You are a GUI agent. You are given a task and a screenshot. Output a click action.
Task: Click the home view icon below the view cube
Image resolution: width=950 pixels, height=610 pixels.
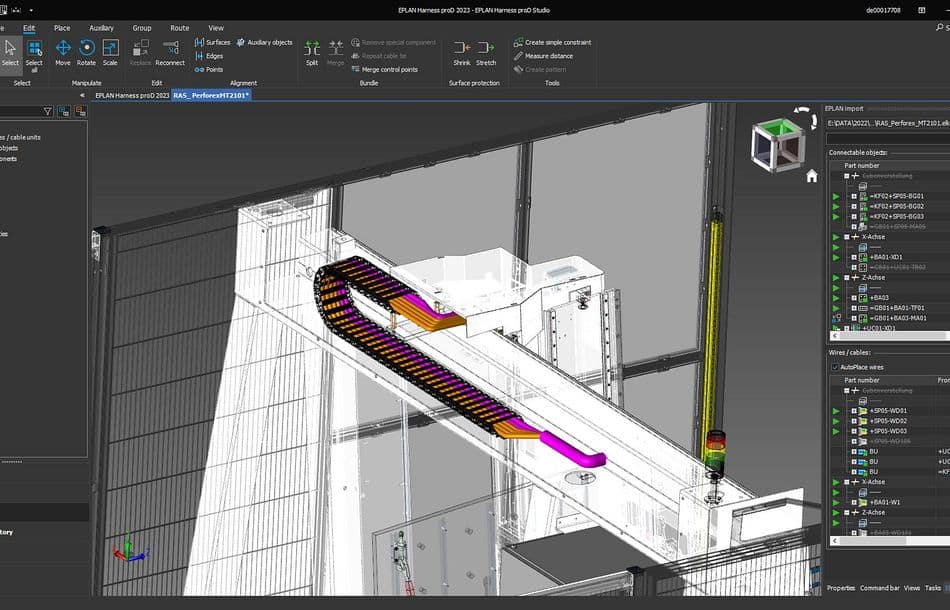(x=812, y=176)
